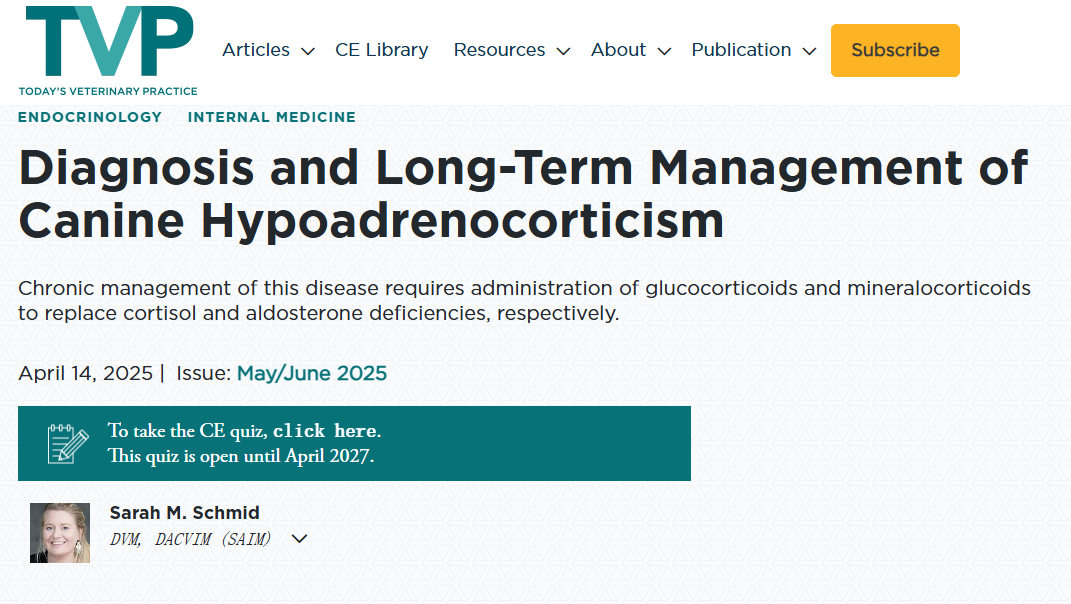
Task: Expand Sarah M. Schmid author details
Action: [x=299, y=539]
